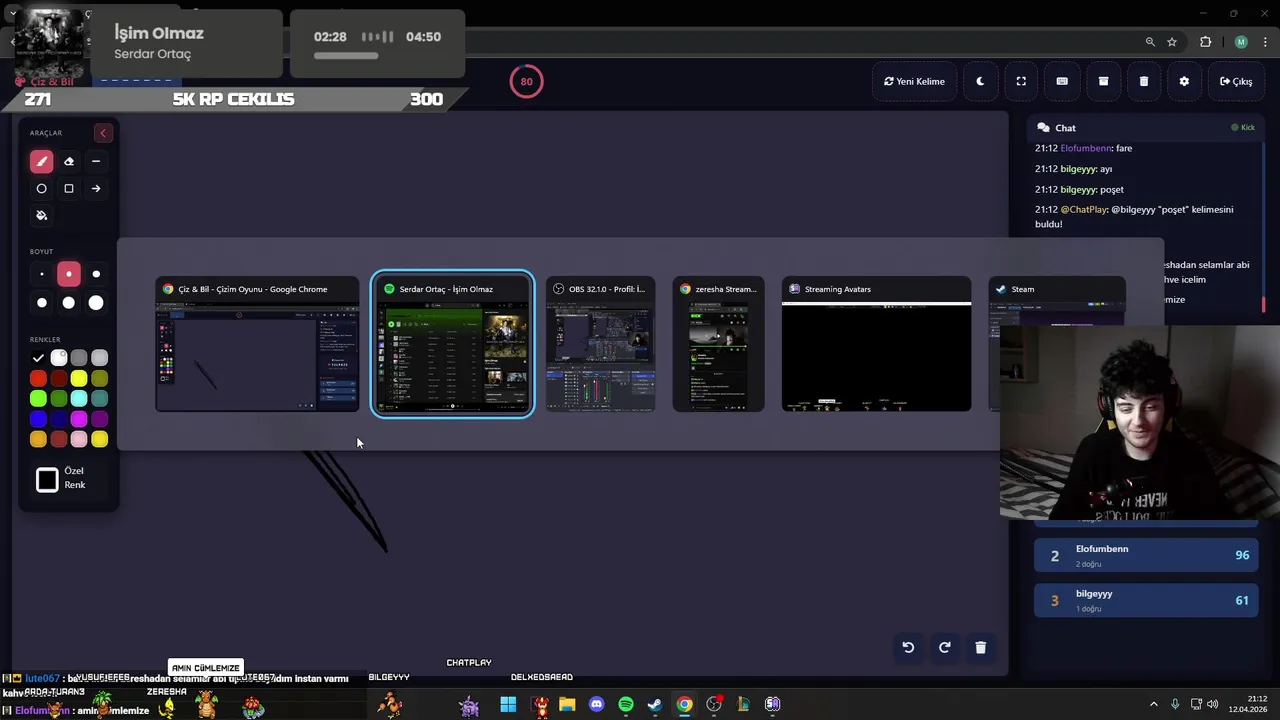1280x720 pixels.
Task: Click the Elofumbenn score row
Action: [1146, 555]
